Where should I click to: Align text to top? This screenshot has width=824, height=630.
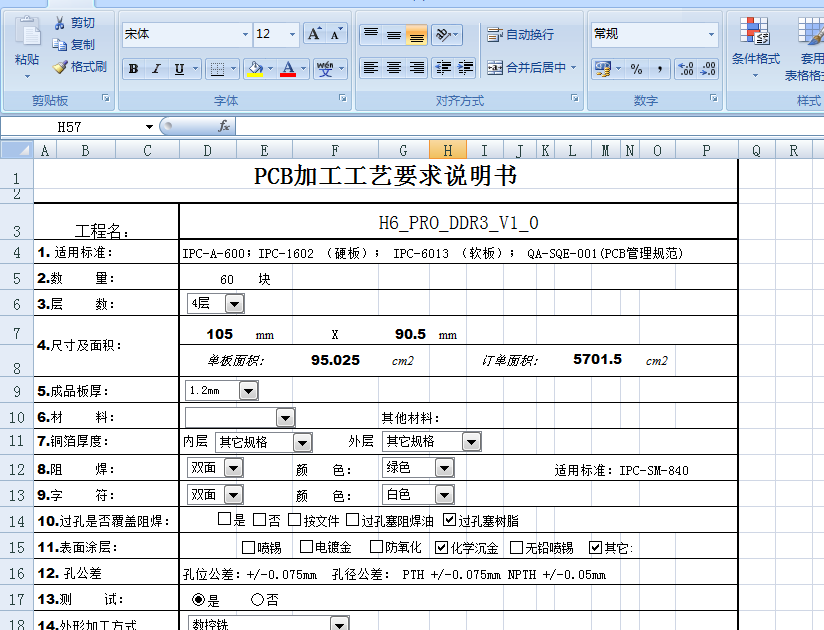point(371,34)
